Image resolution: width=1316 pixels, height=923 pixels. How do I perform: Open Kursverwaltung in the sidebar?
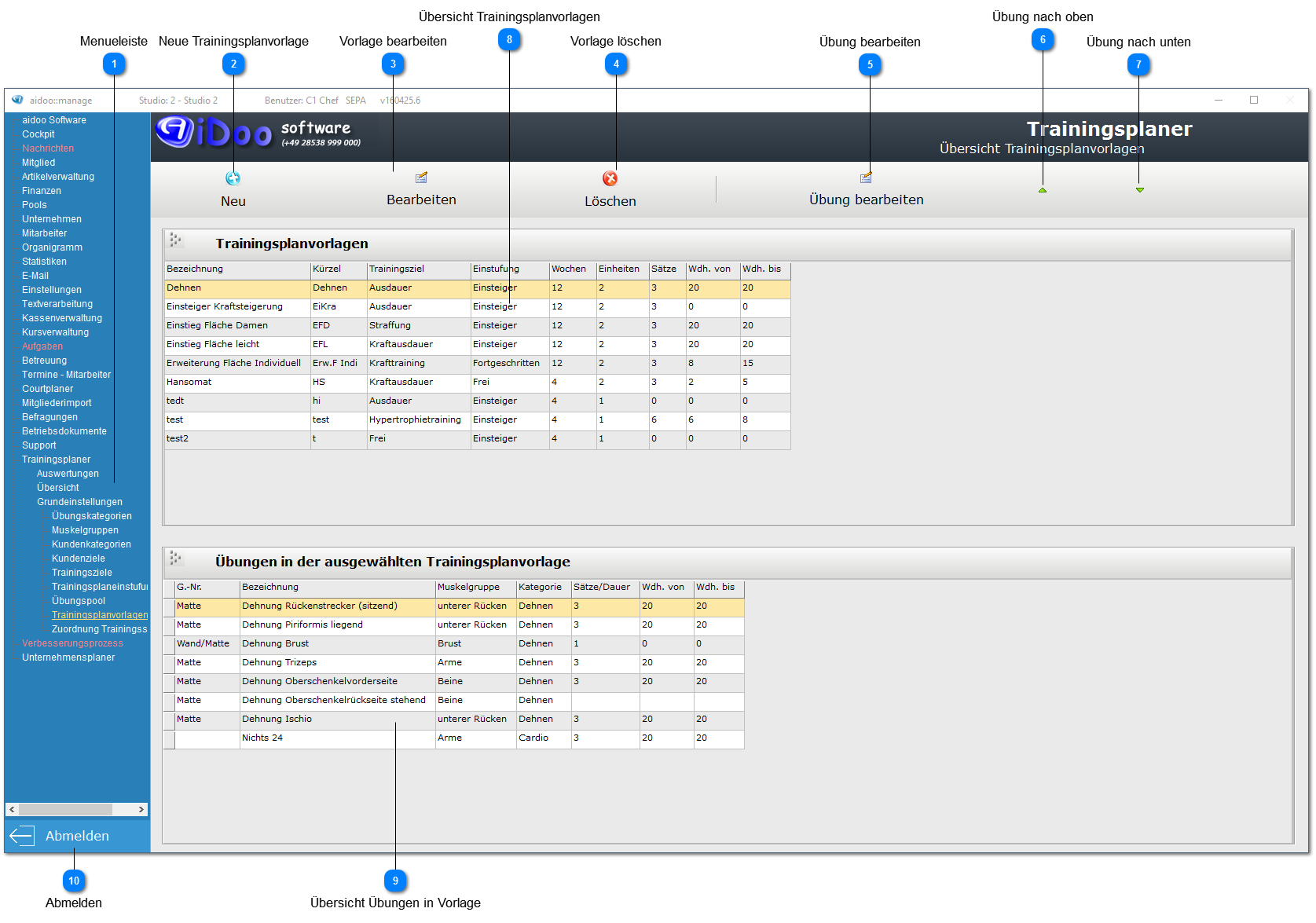[55, 332]
